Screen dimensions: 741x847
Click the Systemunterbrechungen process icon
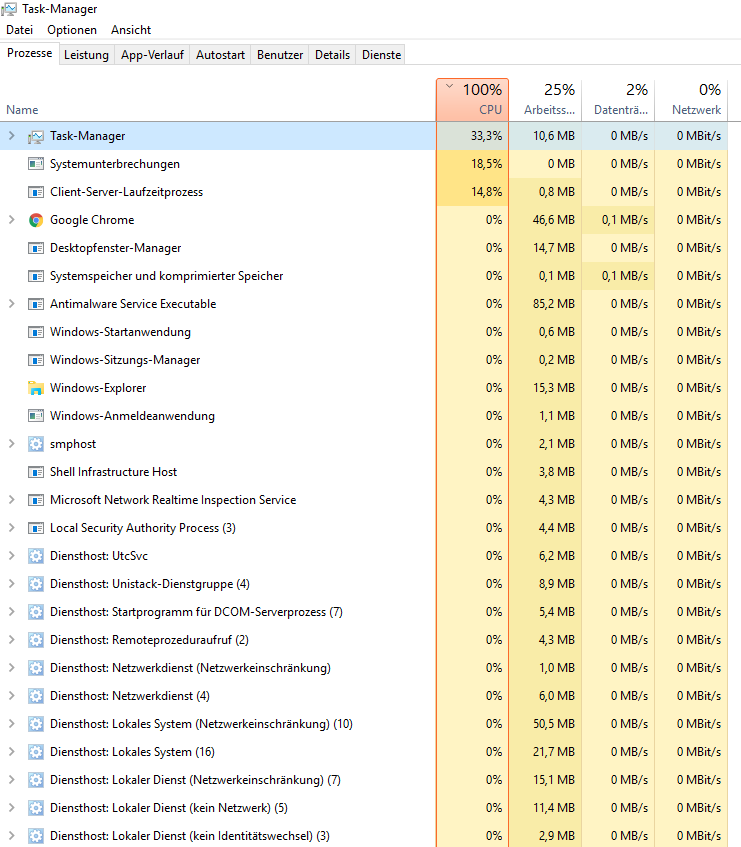36,164
